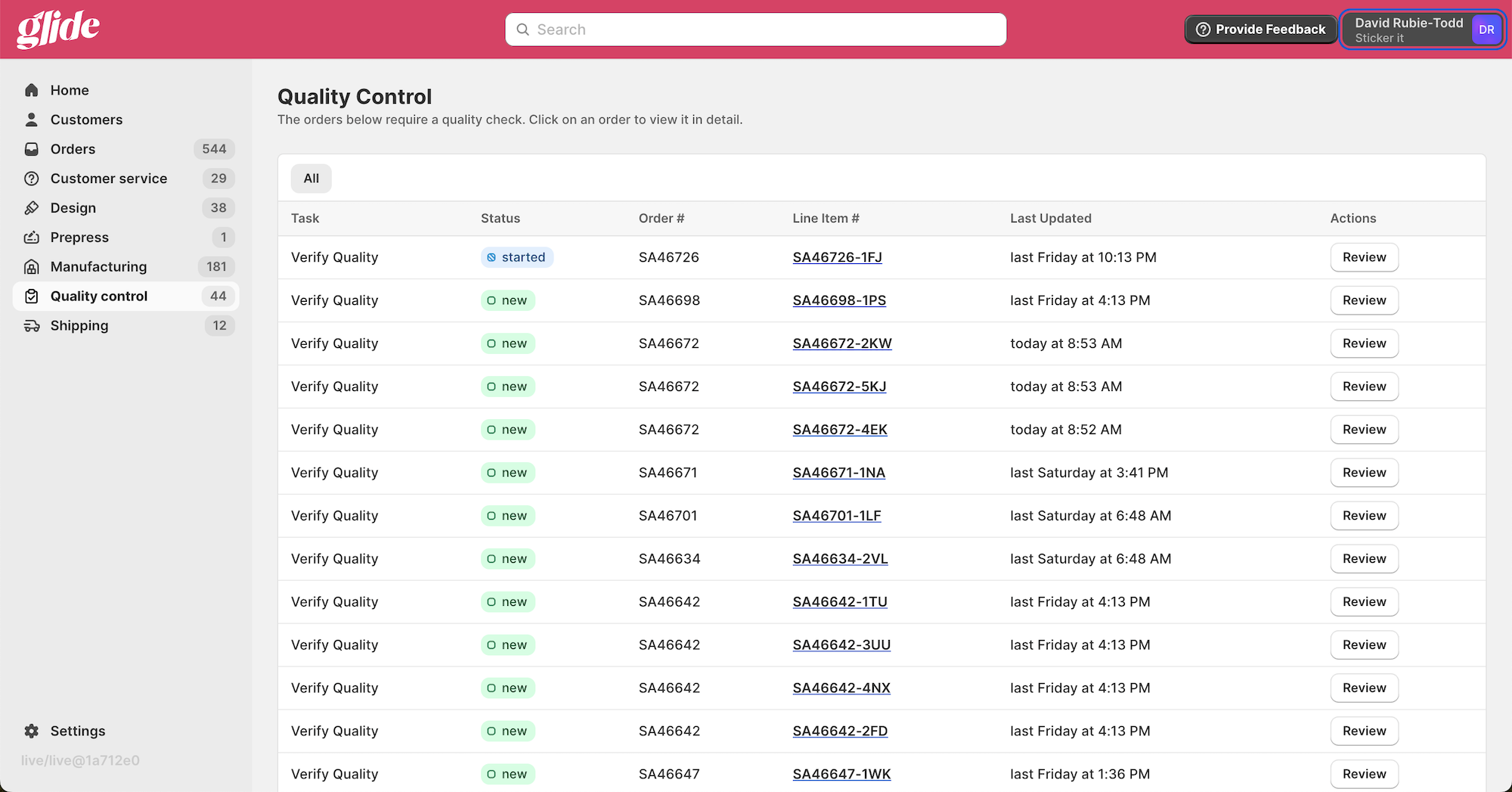Click Review for SA46642-2FD
The image size is (1512, 792).
pyautogui.click(x=1364, y=731)
